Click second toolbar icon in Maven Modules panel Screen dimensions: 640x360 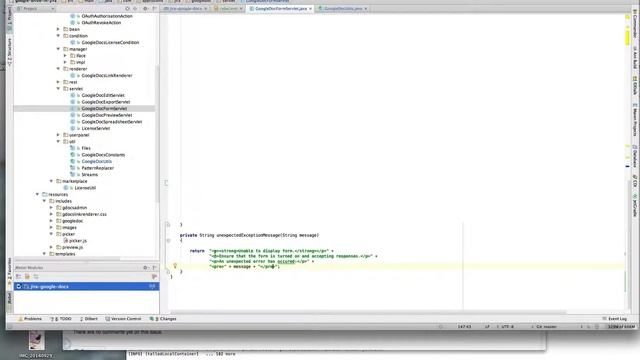tap(27, 277)
